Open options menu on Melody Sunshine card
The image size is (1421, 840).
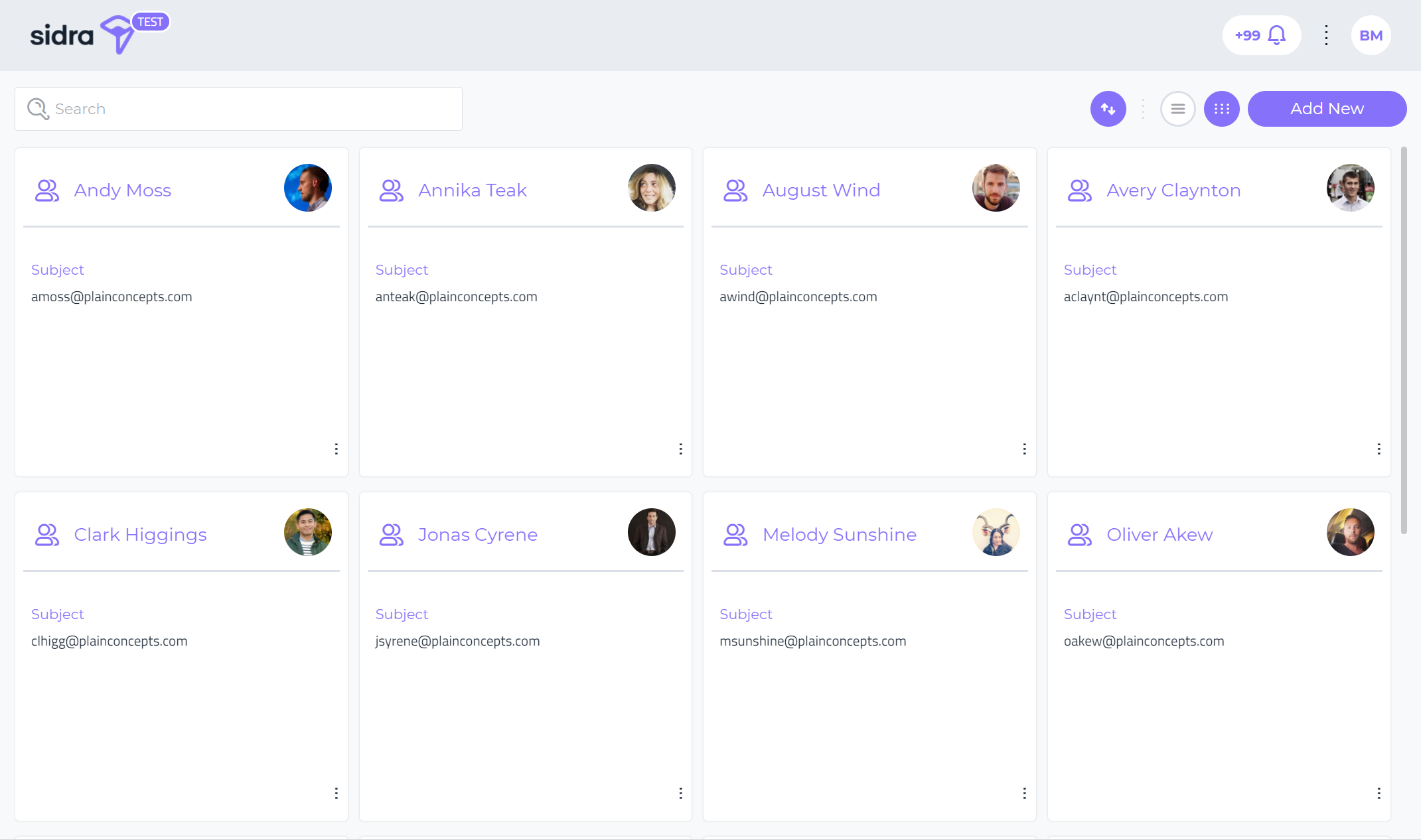(1024, 794)
